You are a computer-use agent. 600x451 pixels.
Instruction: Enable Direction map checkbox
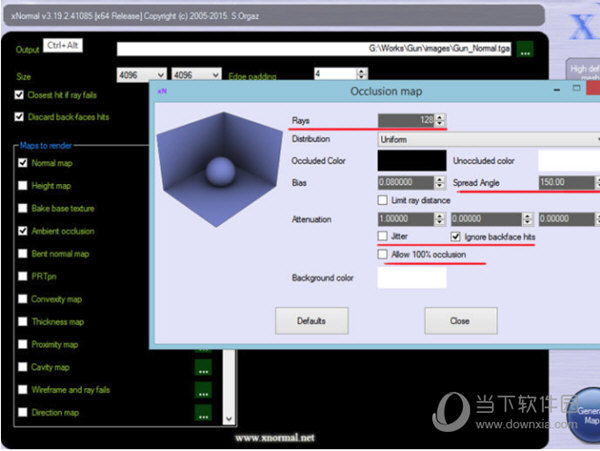(x=23, y=412)
